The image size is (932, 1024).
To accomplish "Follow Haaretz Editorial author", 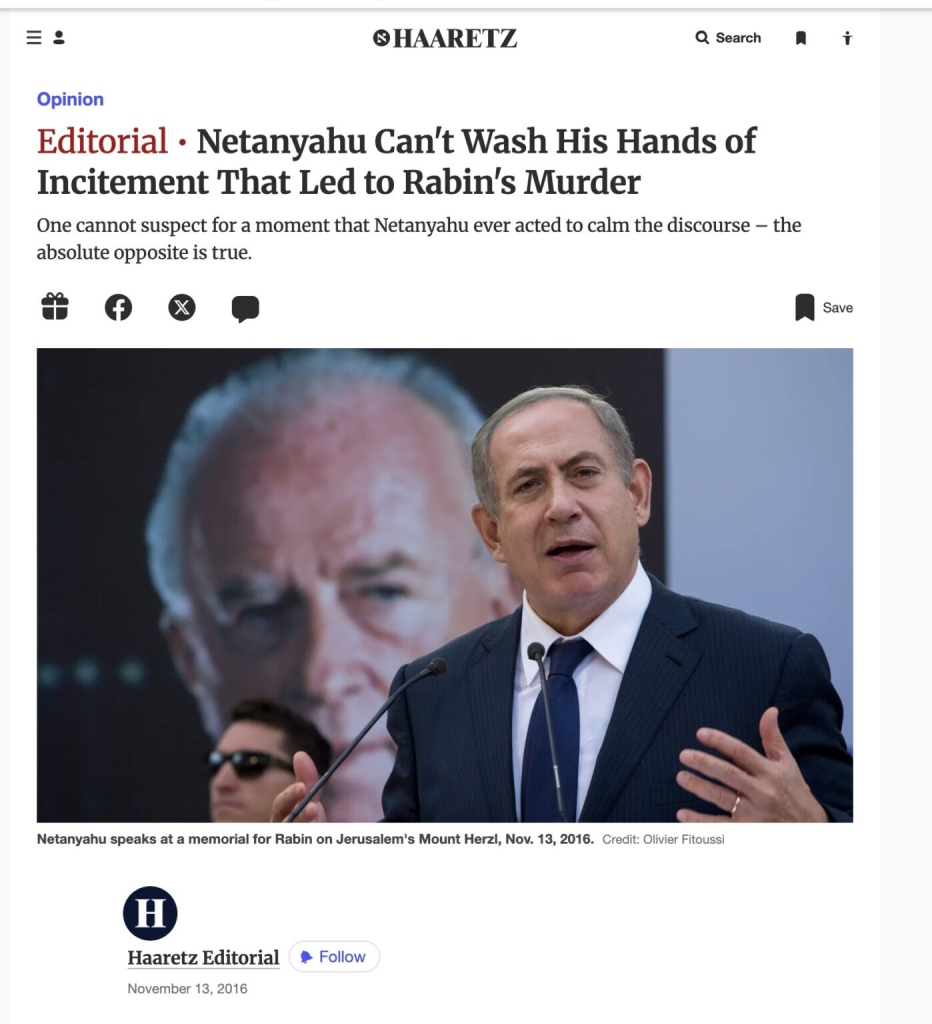I will [334, 957].
